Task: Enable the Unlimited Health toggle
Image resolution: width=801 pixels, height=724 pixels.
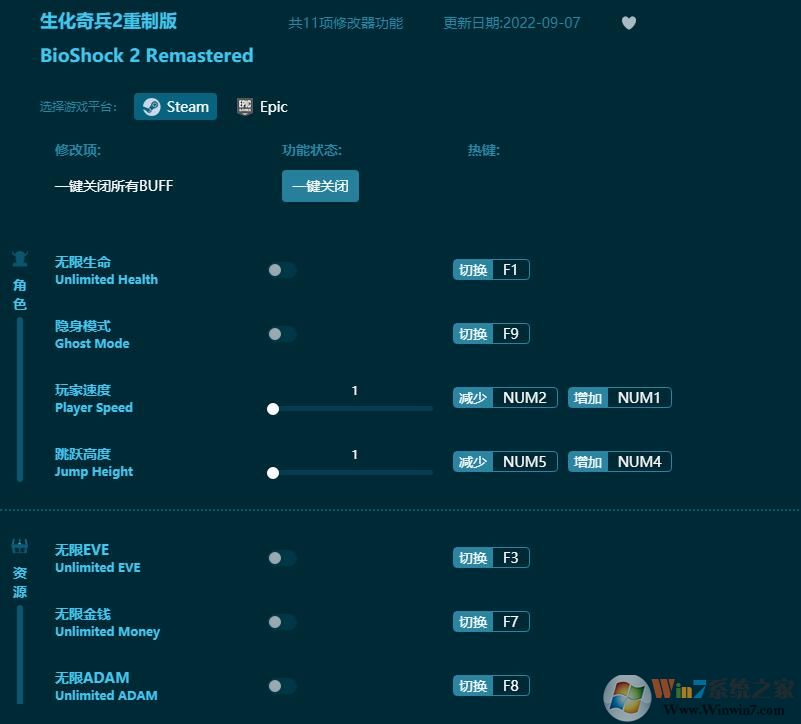Action: [x=281, y=269]
